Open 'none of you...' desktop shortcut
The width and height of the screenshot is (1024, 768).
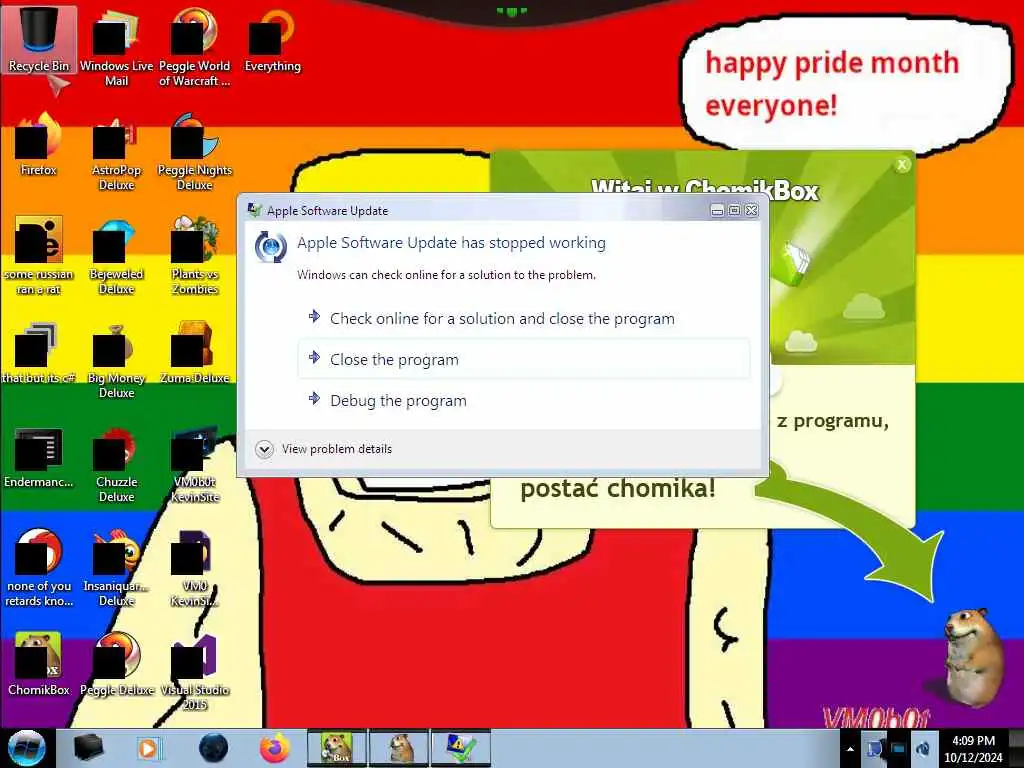click(39, 568)
